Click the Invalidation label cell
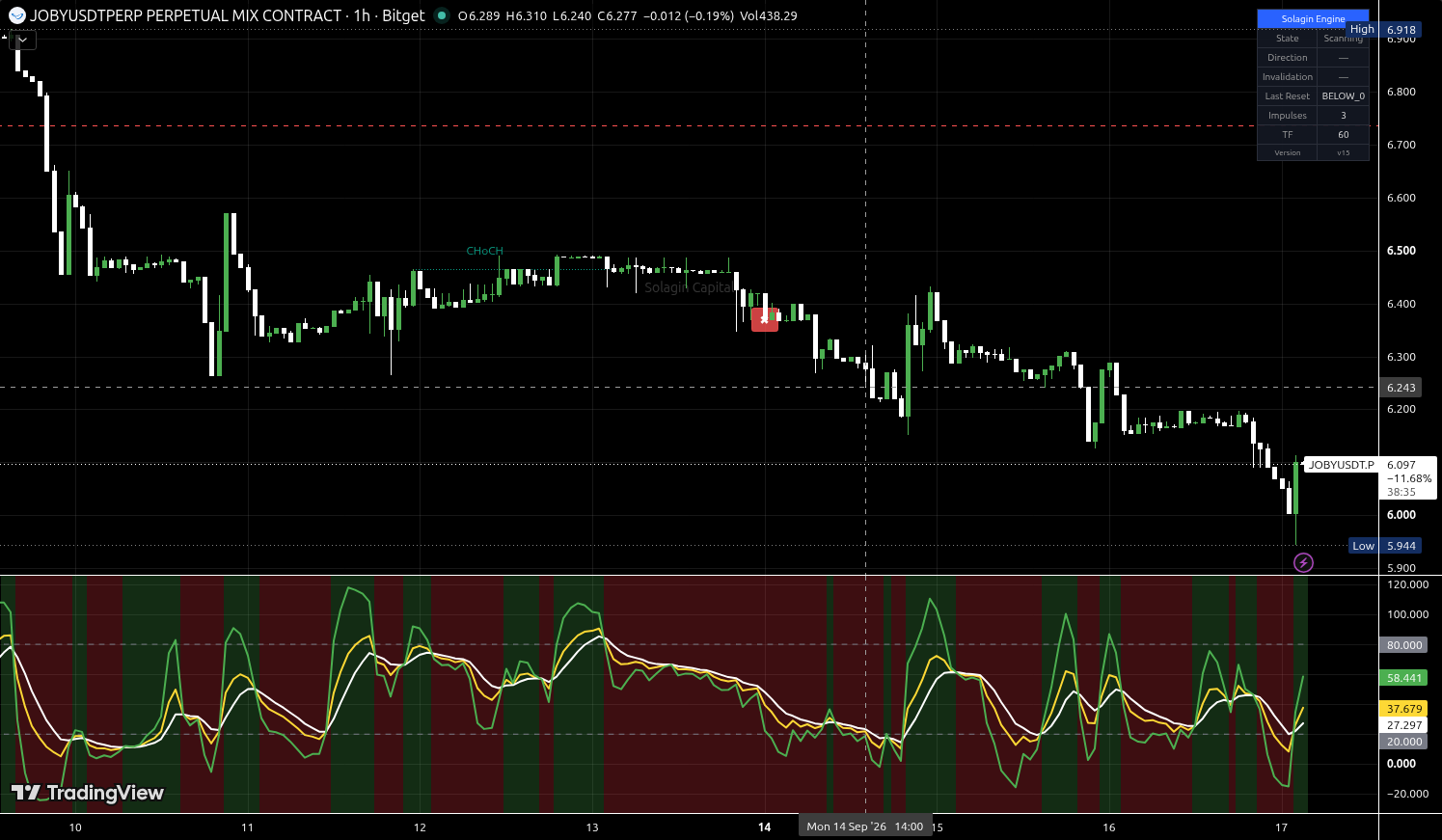Image resolution: width=1442 pixels, height=840 pixels. click(1288, 77)
